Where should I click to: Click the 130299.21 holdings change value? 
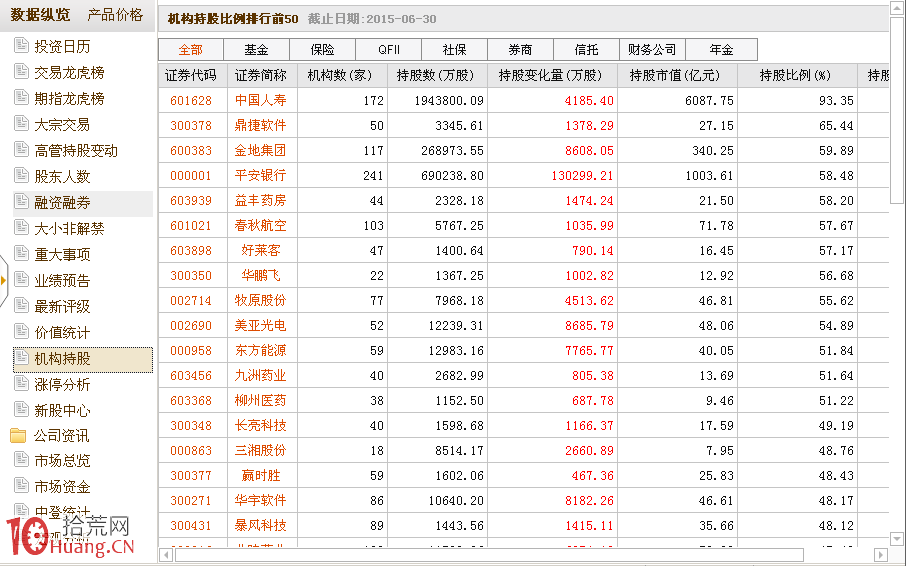coord(582,176)
